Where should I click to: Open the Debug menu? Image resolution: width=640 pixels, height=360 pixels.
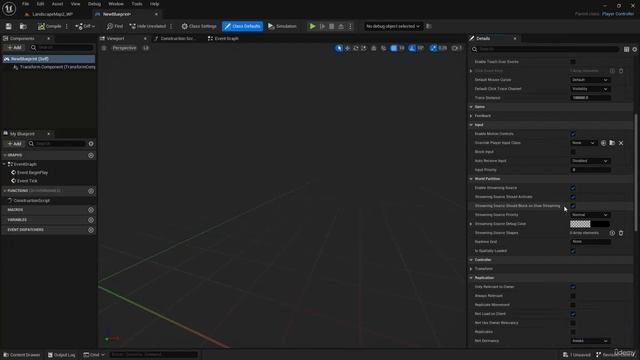(94, 4)
